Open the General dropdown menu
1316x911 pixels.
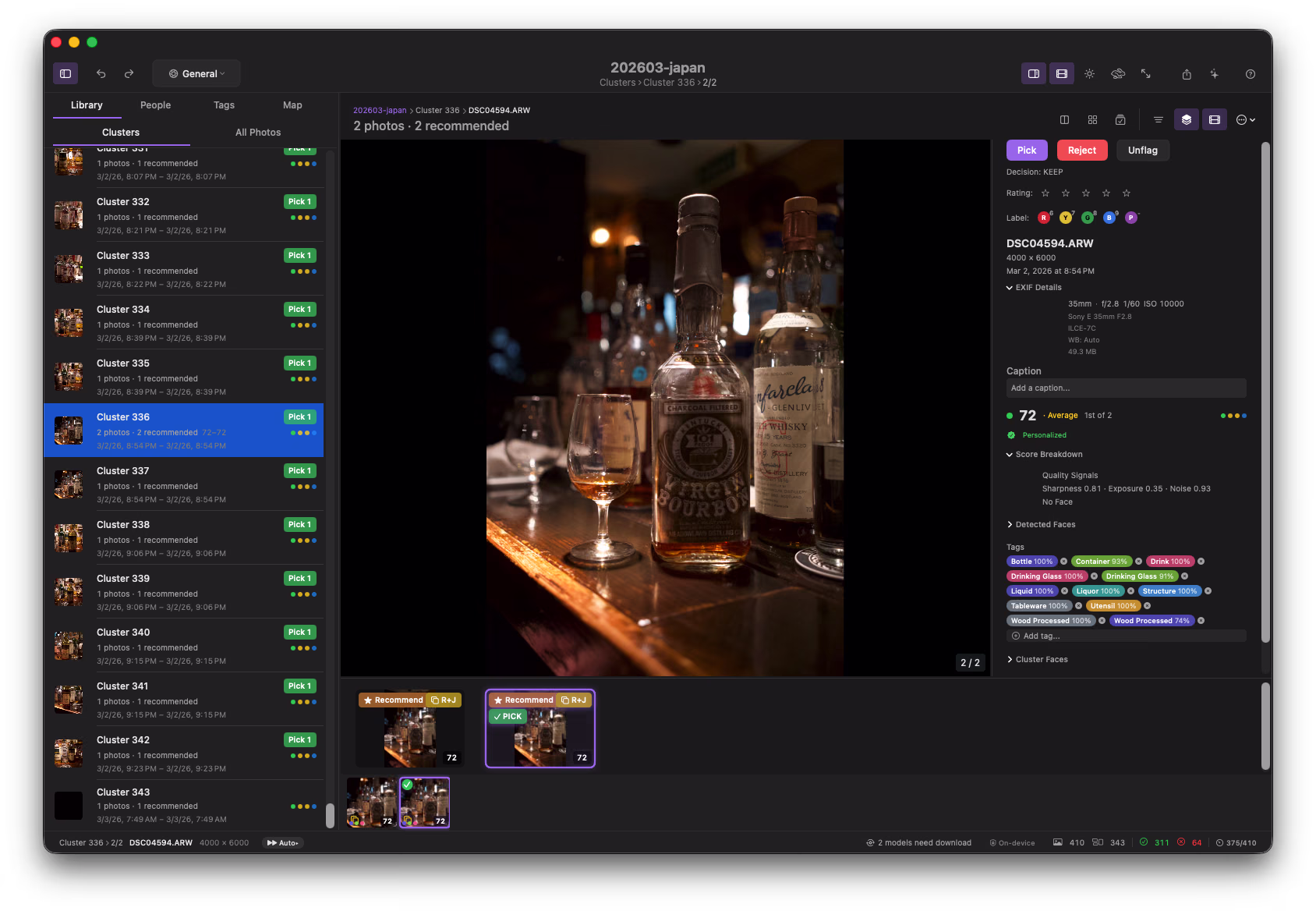click(196, 74)
